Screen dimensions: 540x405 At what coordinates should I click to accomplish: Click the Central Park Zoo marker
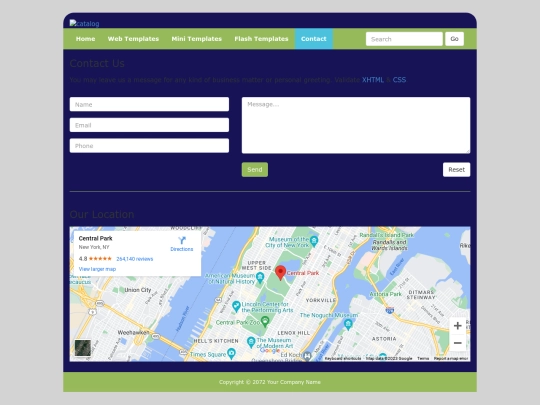265,322
